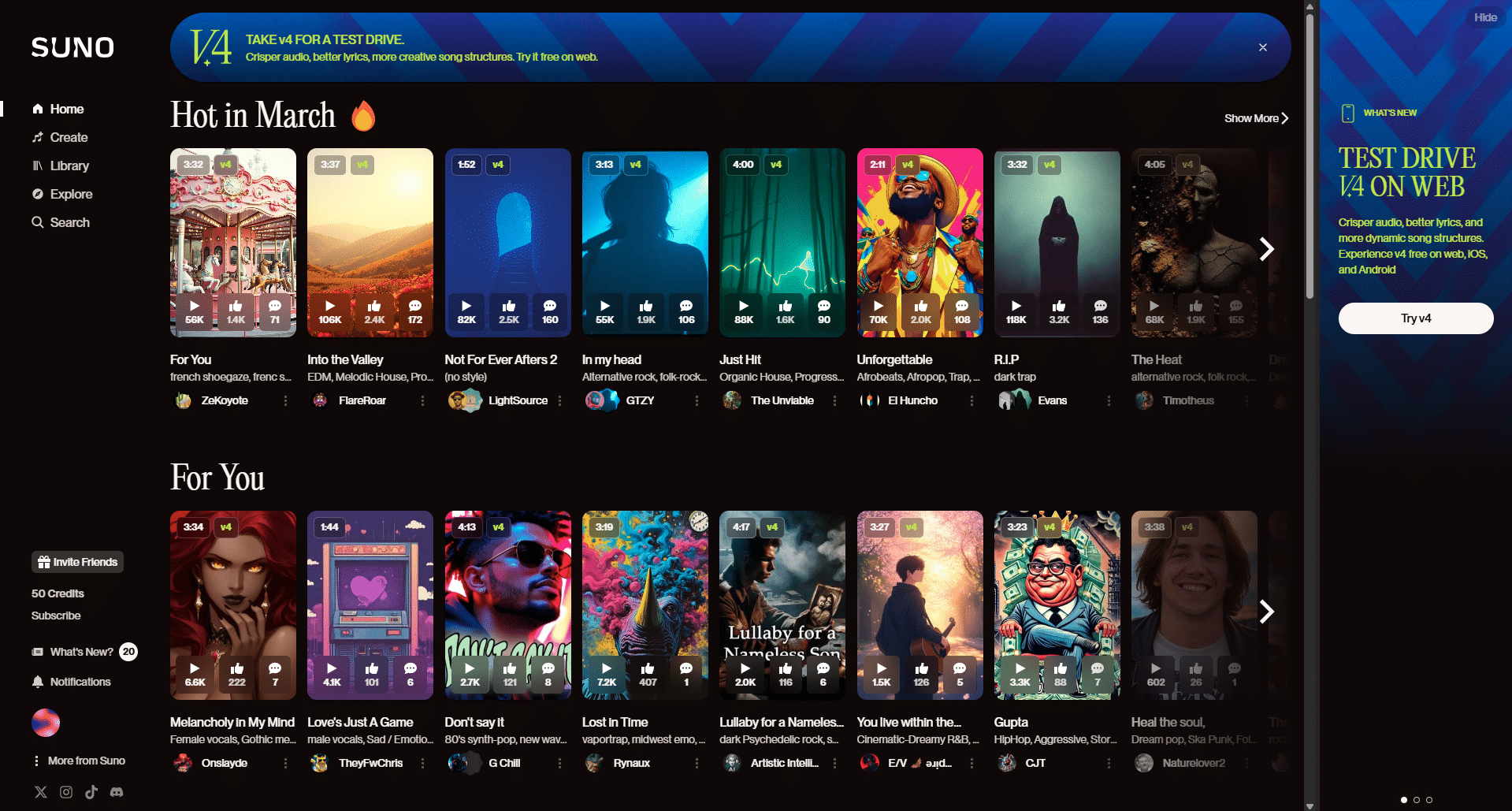Play the In my head track

click(604, 312)
